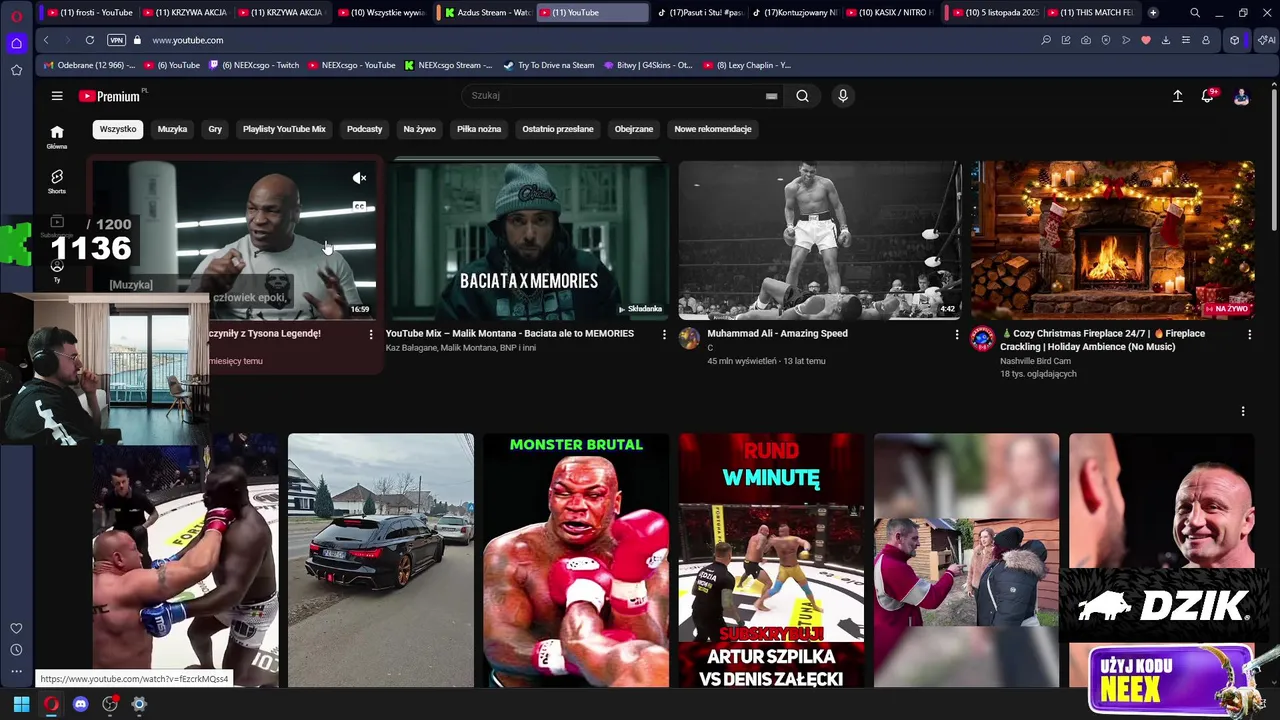Screen dimensions: 1280x720
Task: Open a new browser tab with plus
Action: pyautogui.click(x=1153, y=13)
